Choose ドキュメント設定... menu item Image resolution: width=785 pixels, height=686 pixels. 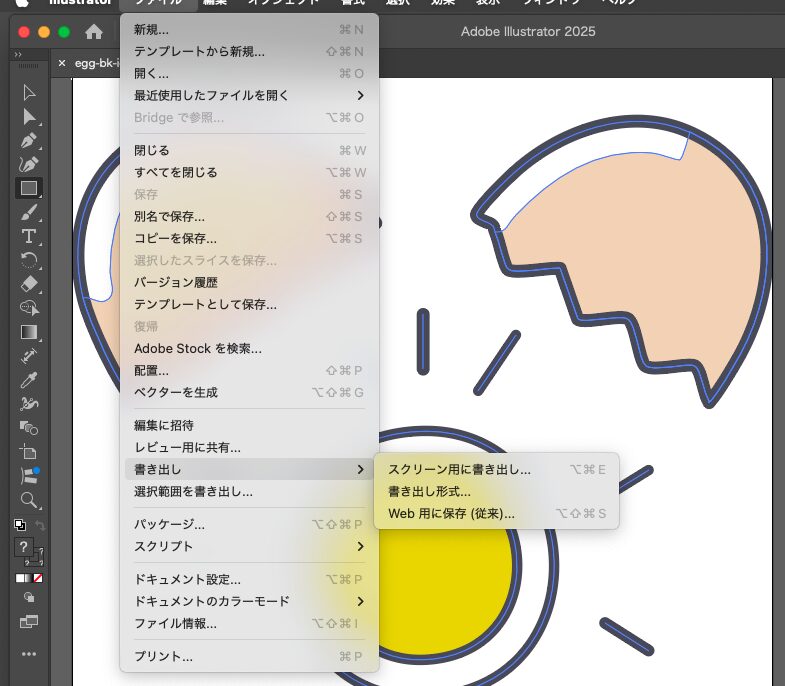click(x=249, y=579)
